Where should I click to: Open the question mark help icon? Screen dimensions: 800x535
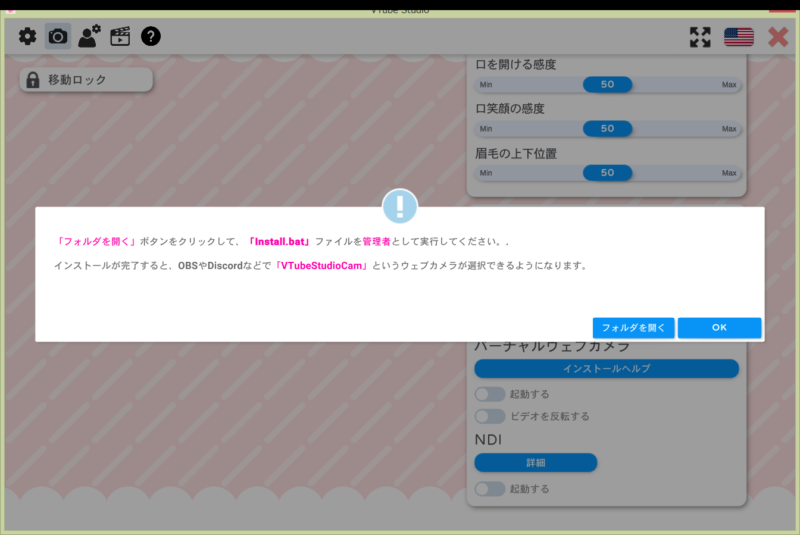(151, 36)
